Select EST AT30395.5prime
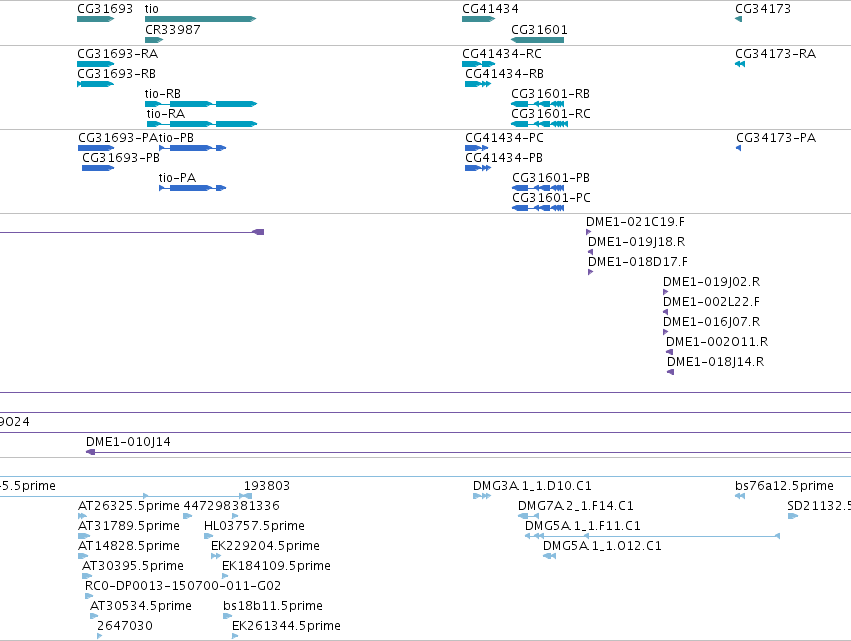The width and height of the screenshot is (851, 641). (x=132, y=567)
